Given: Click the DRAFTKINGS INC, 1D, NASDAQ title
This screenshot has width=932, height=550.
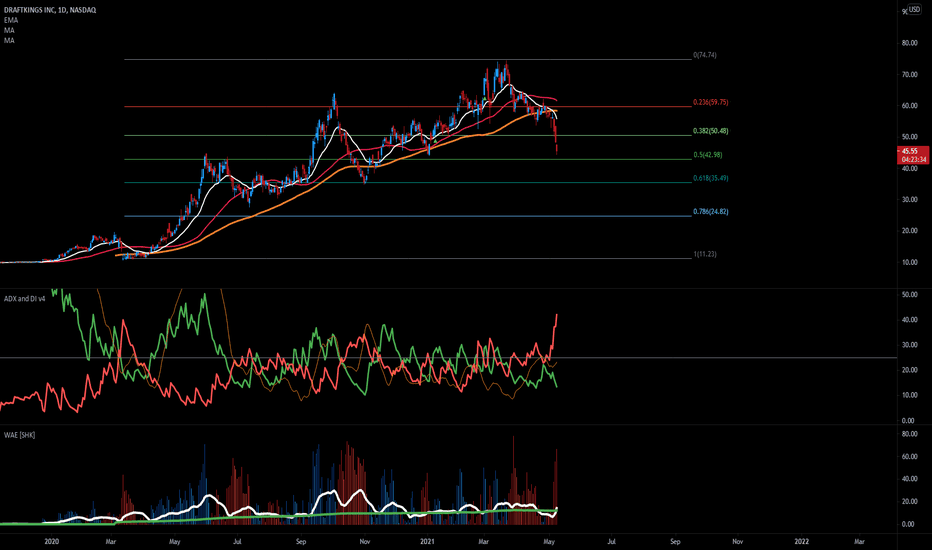Looking at the screenshot, I should coord(50,10).
